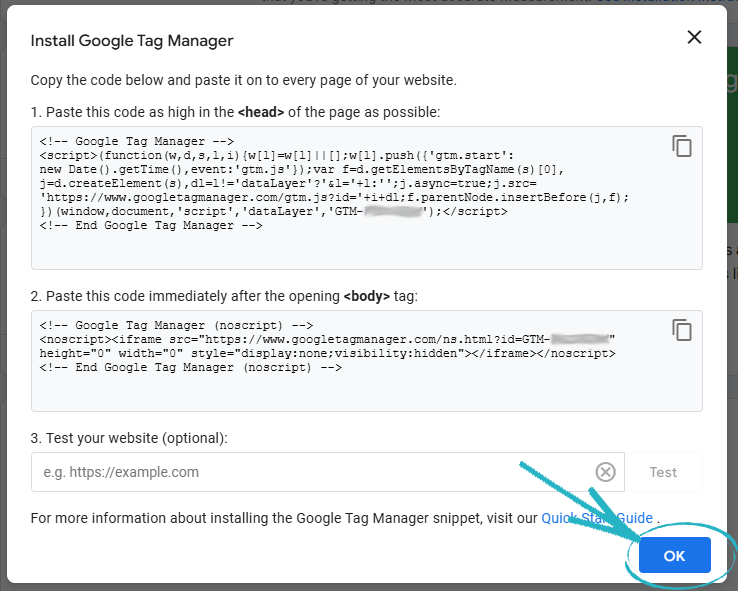The image size is (738, 591).
Task: Confirm the dialog with OK
Action: [x=674, y=555]
